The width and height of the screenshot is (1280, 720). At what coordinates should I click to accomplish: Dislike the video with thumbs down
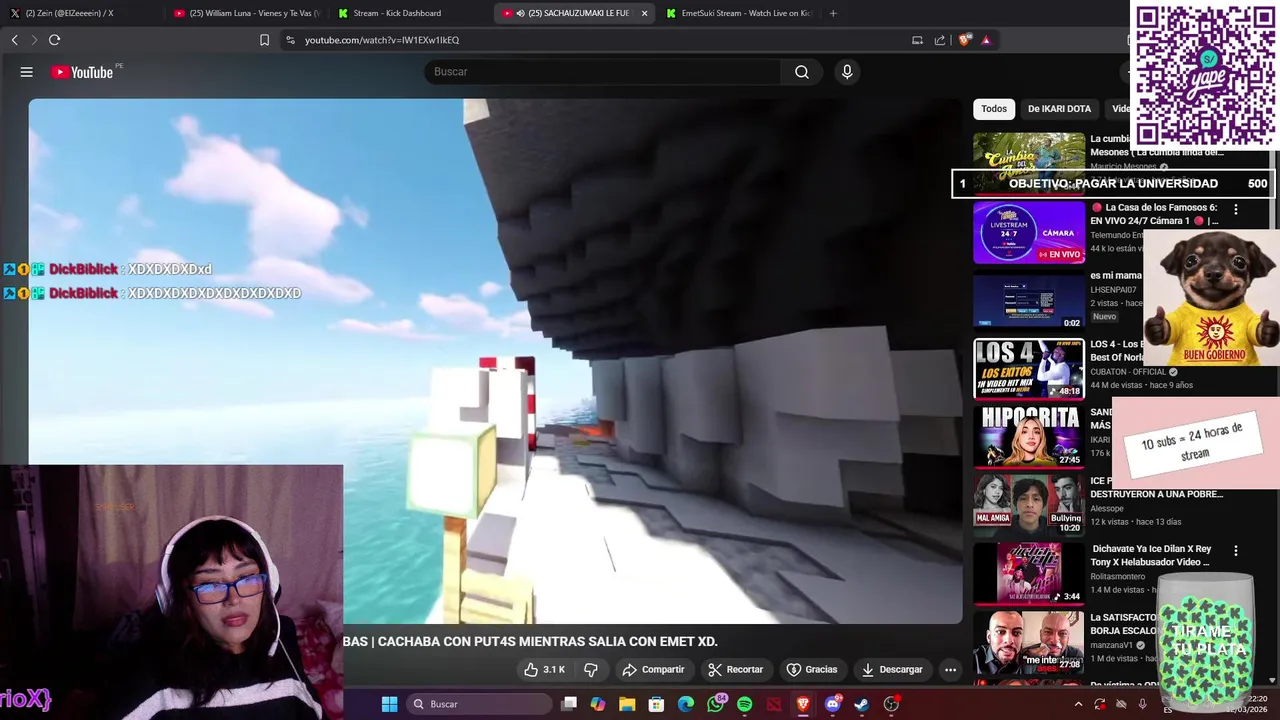click(x=591, y=670)
